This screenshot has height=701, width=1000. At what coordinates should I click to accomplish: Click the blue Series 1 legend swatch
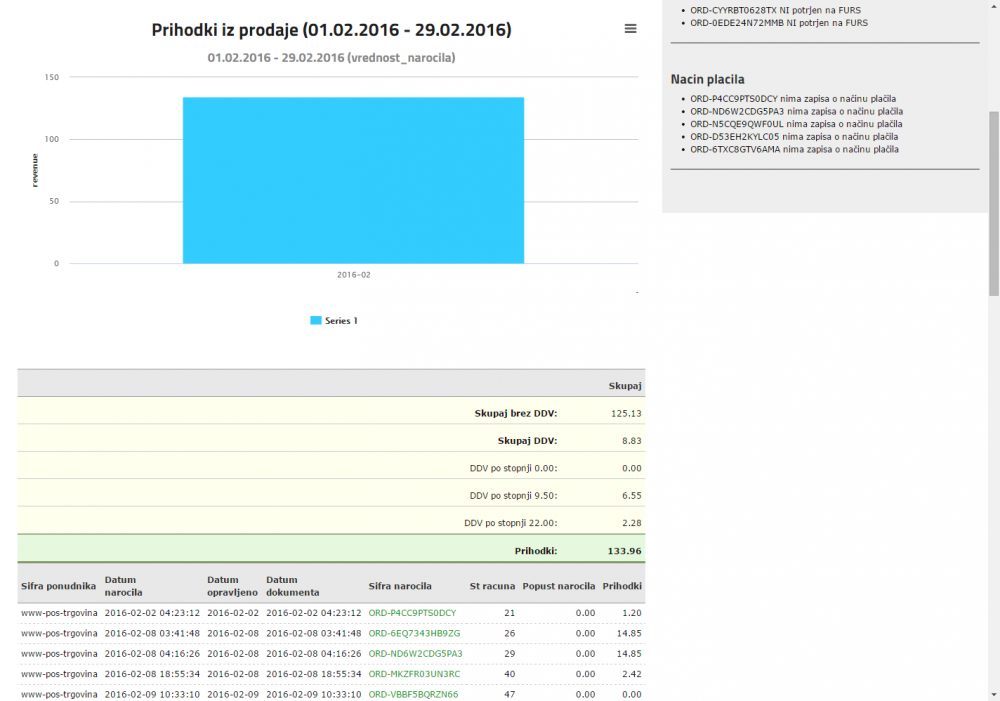(316, 321)
